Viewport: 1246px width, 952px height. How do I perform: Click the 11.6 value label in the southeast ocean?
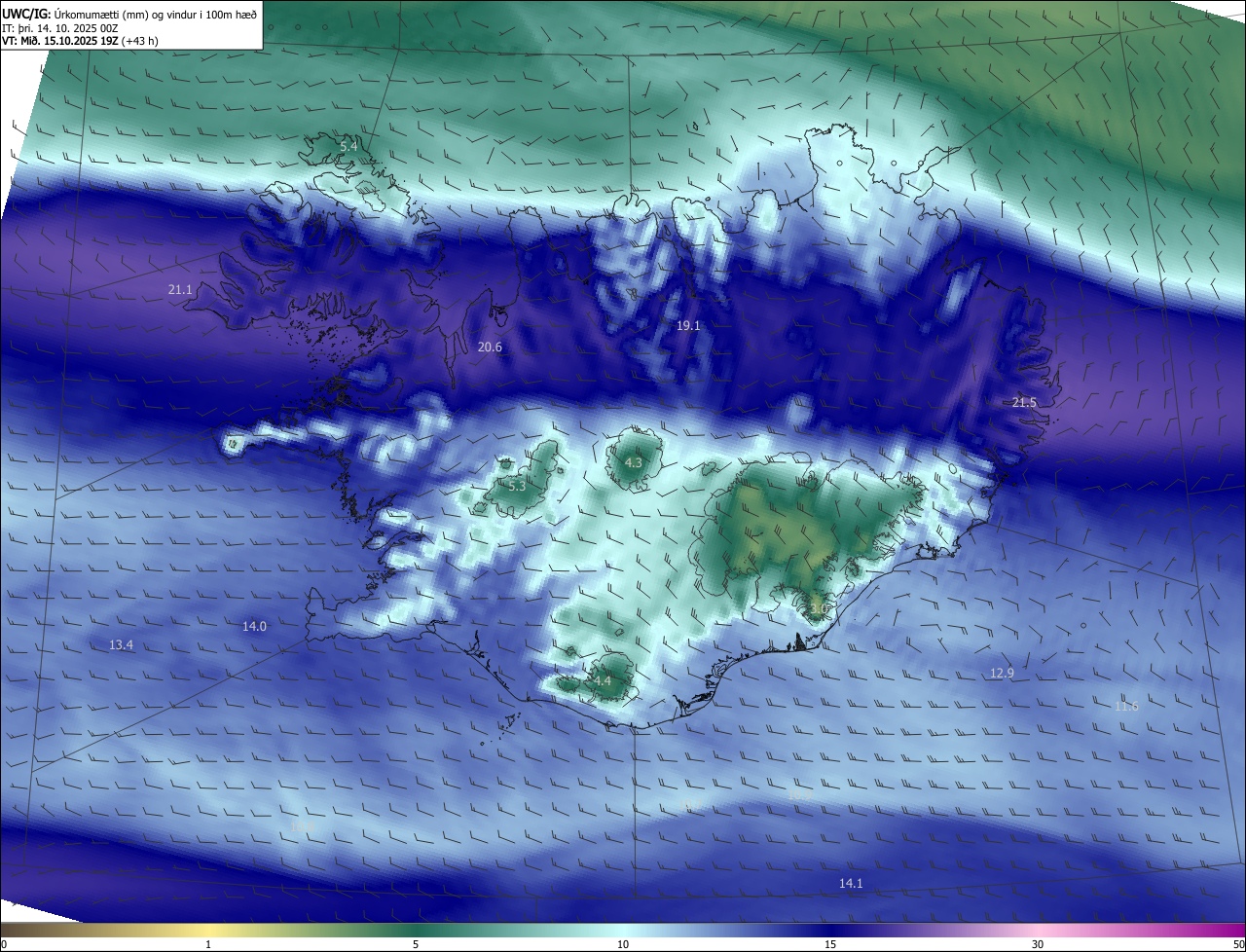[1126, 706]
